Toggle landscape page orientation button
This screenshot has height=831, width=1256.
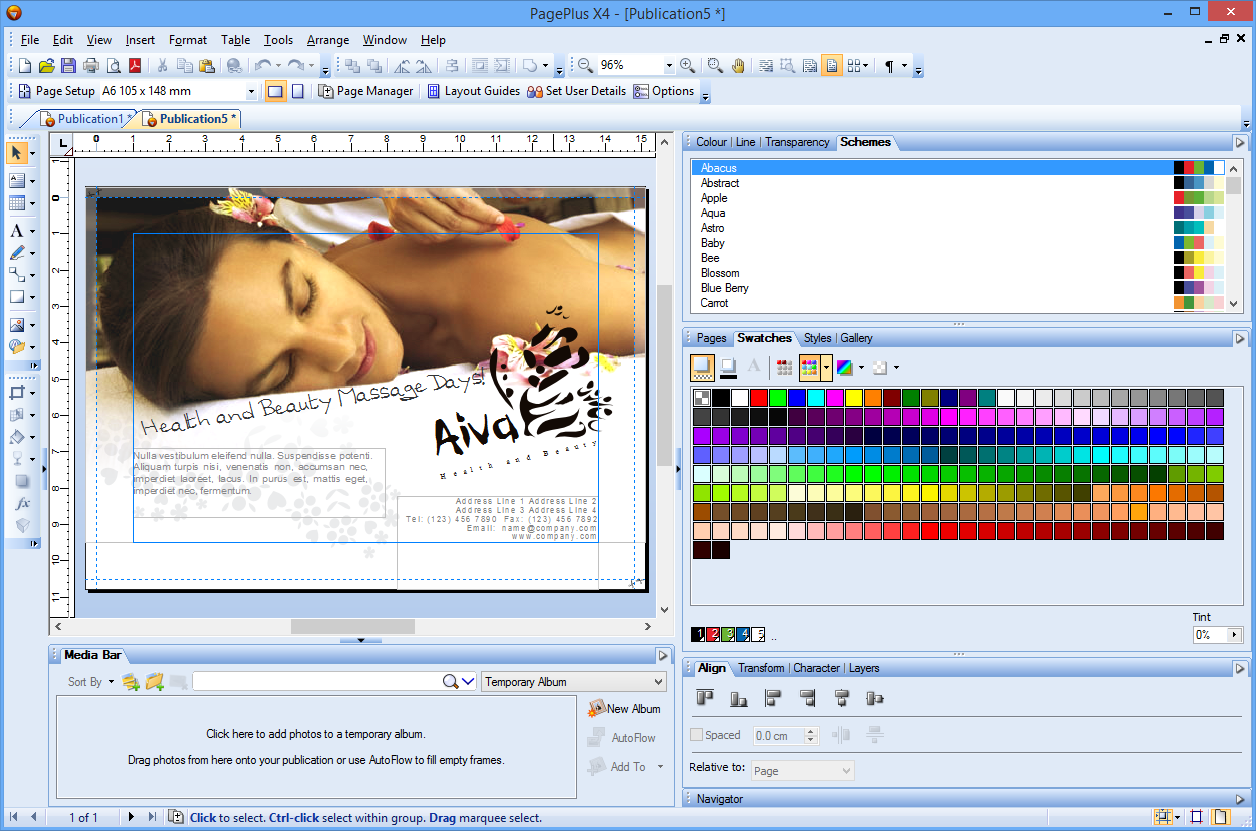pyautogui.click(x=276, y=91)
